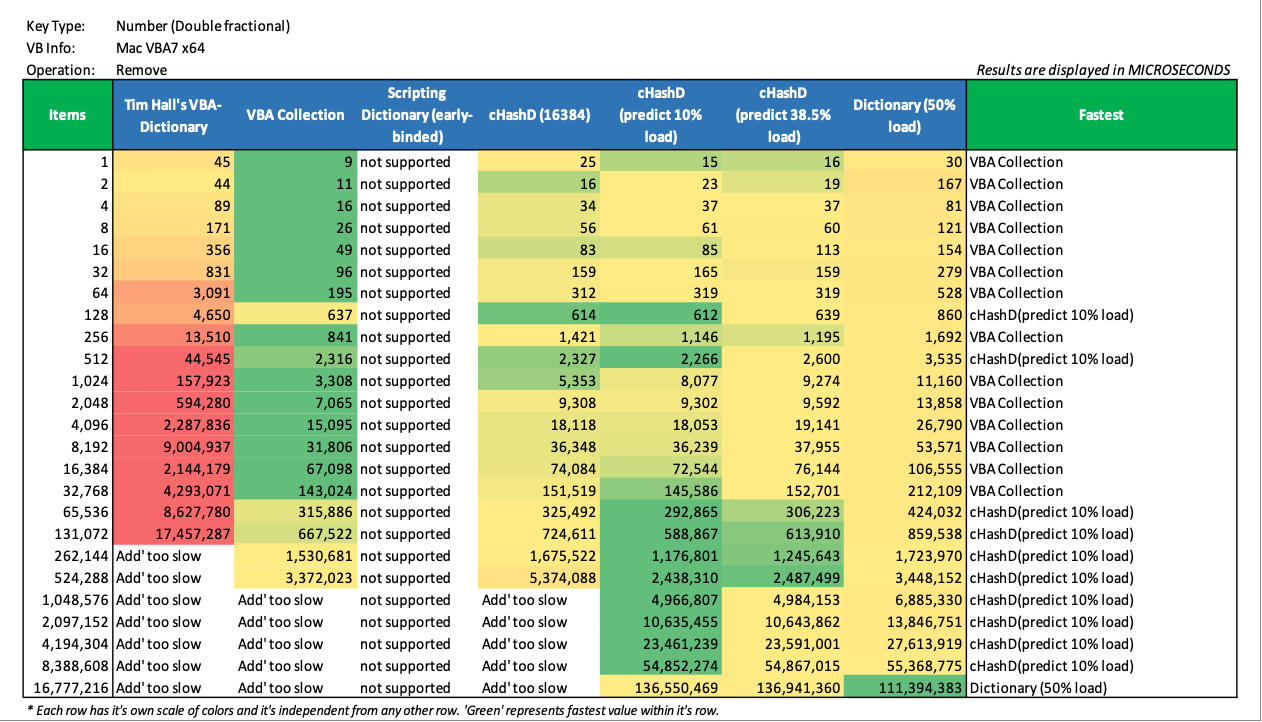Click the 'cHashD (16384)' column header

coord(538,115)
